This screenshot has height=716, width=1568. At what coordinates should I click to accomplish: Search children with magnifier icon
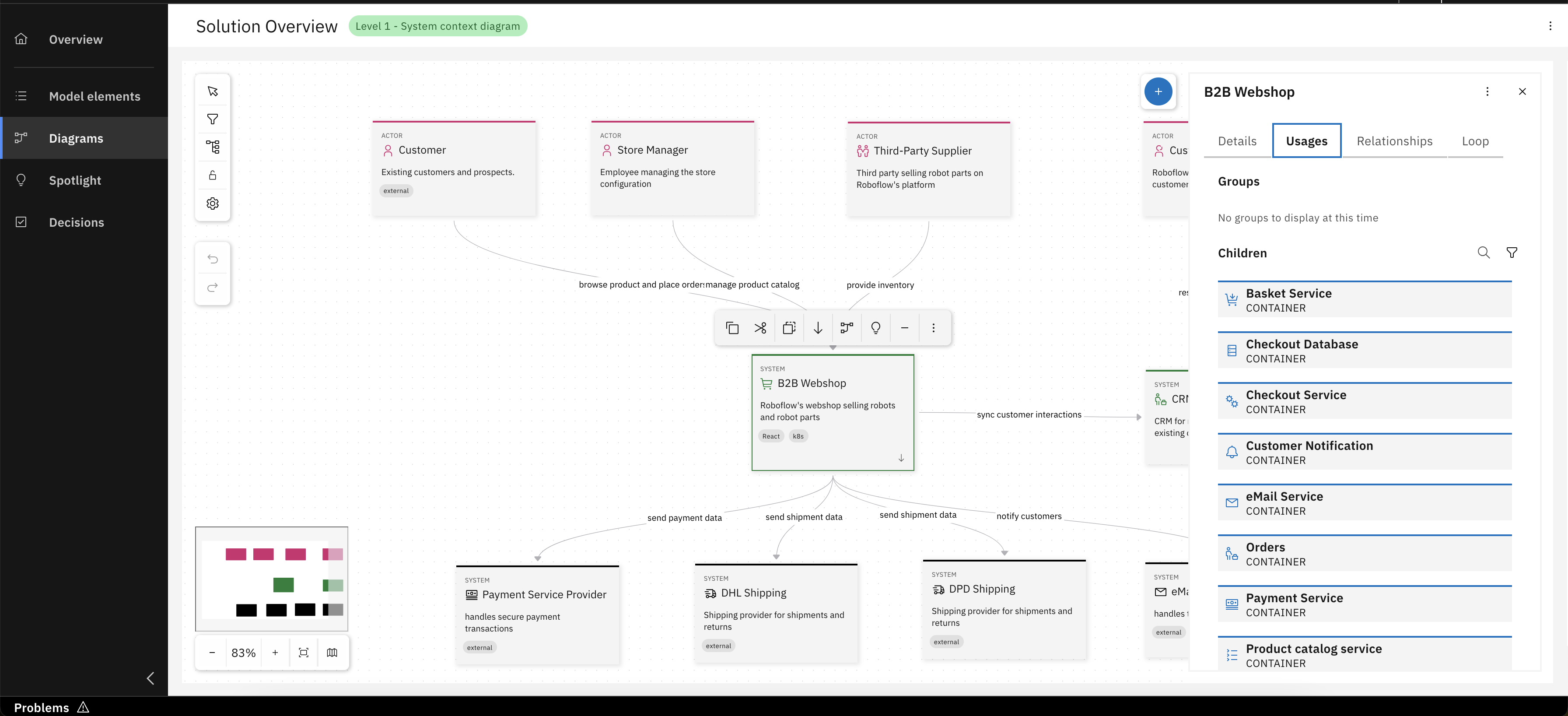coord(1484,253)
